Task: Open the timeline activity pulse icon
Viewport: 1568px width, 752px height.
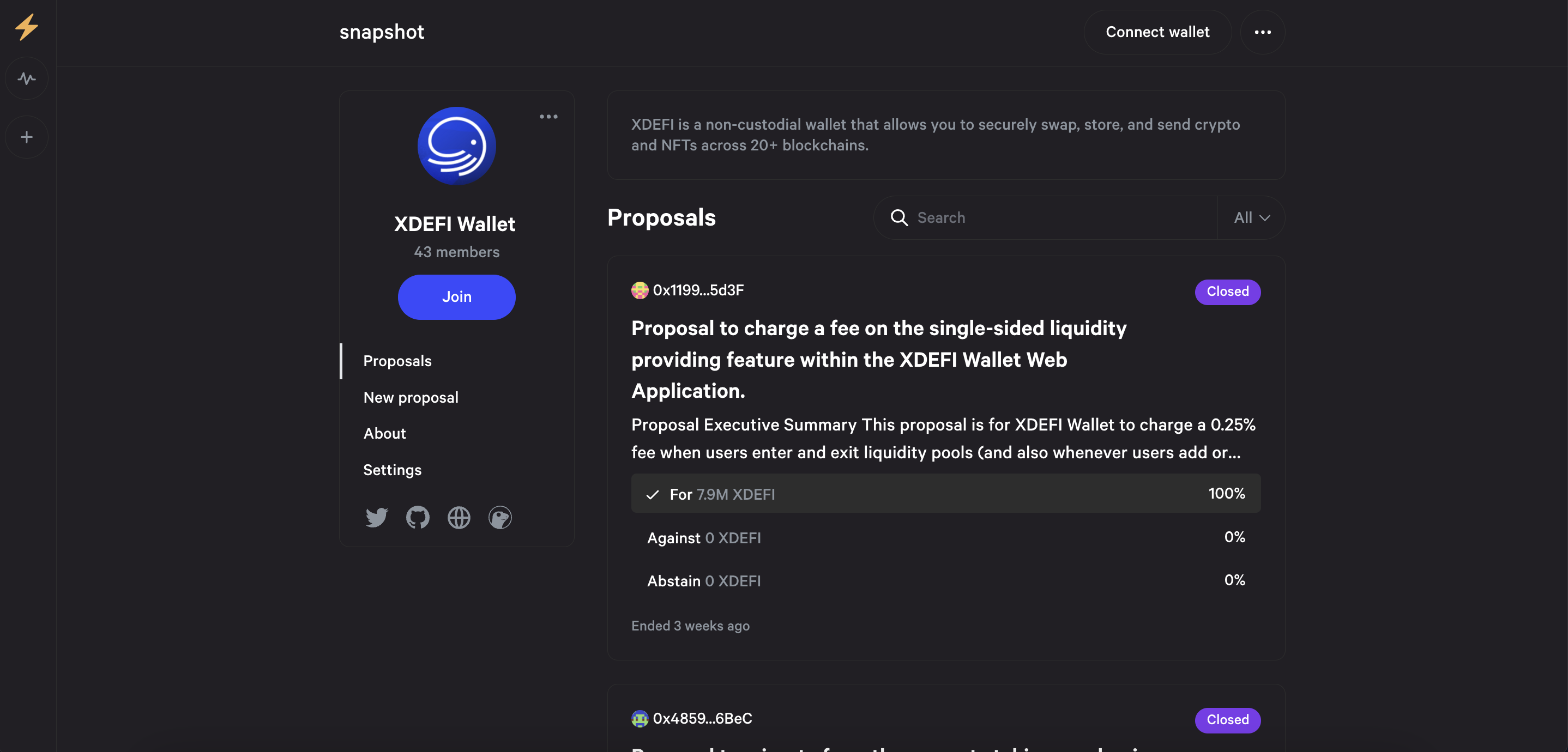Action: [x=27, y=78]
